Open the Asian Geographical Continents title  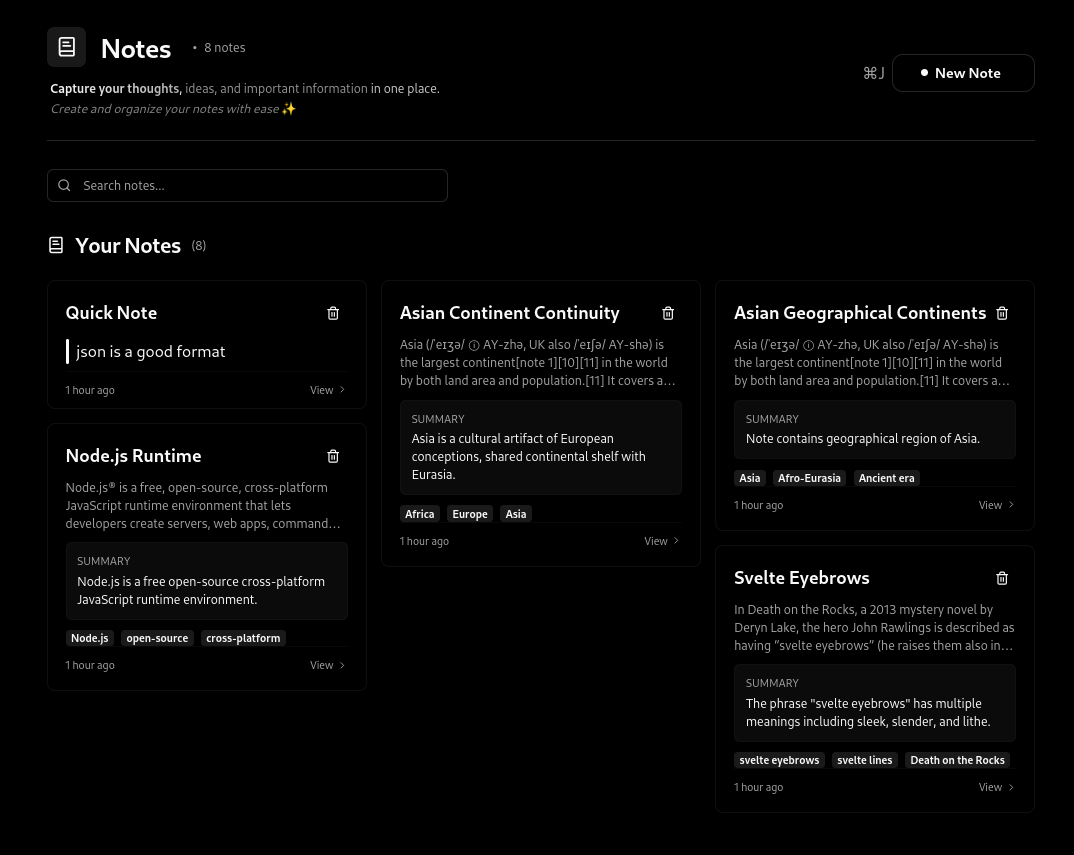point(860,313)
